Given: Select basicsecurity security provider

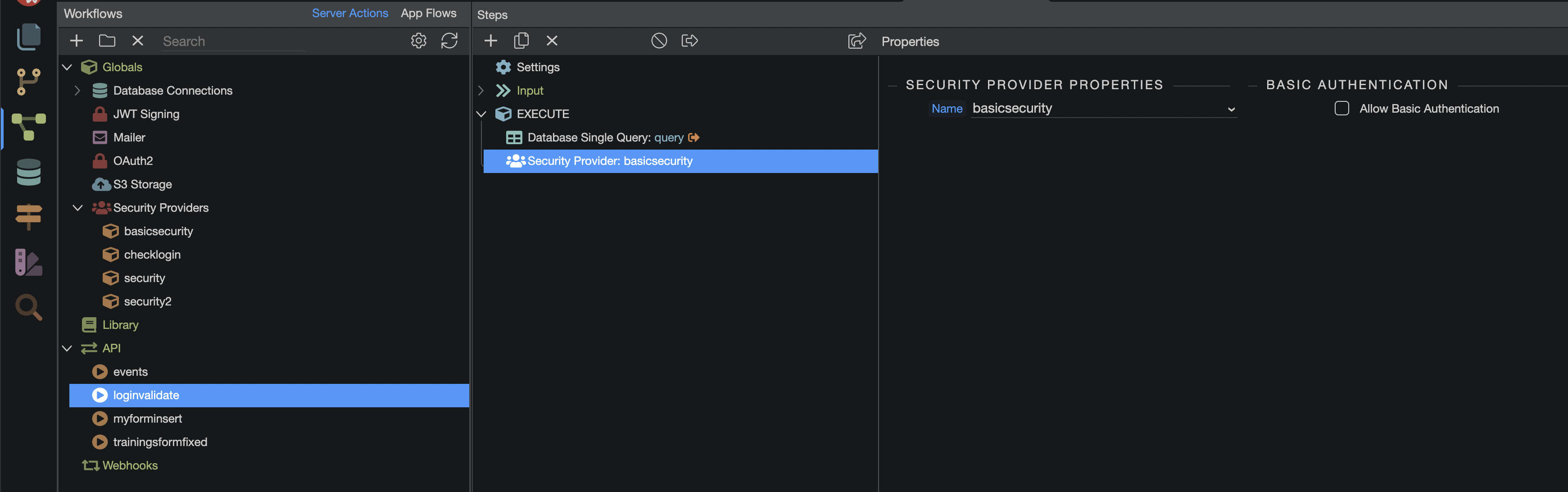Looking at the screenshot, I should 158,232.
